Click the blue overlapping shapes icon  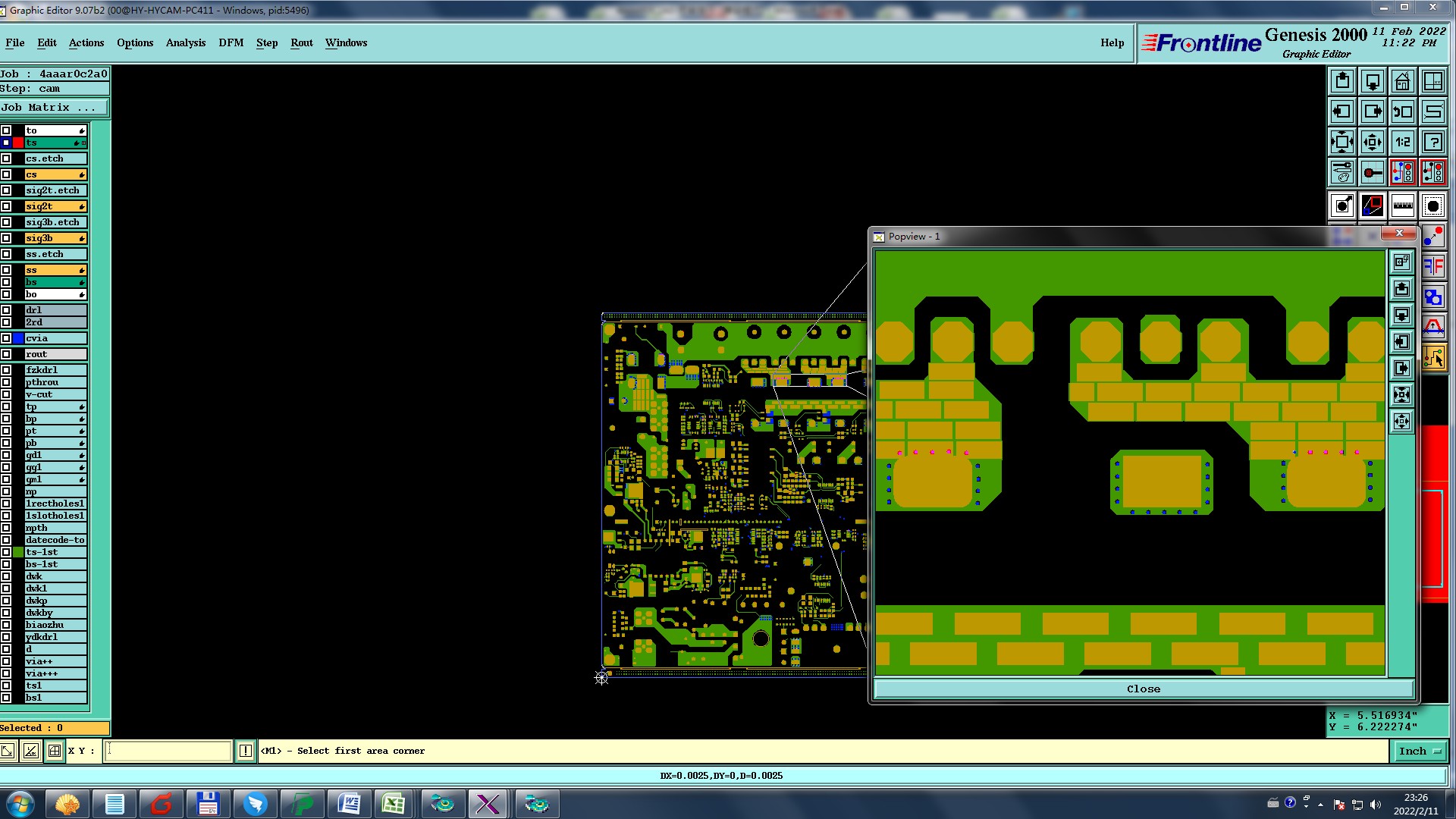(1434, 297)
